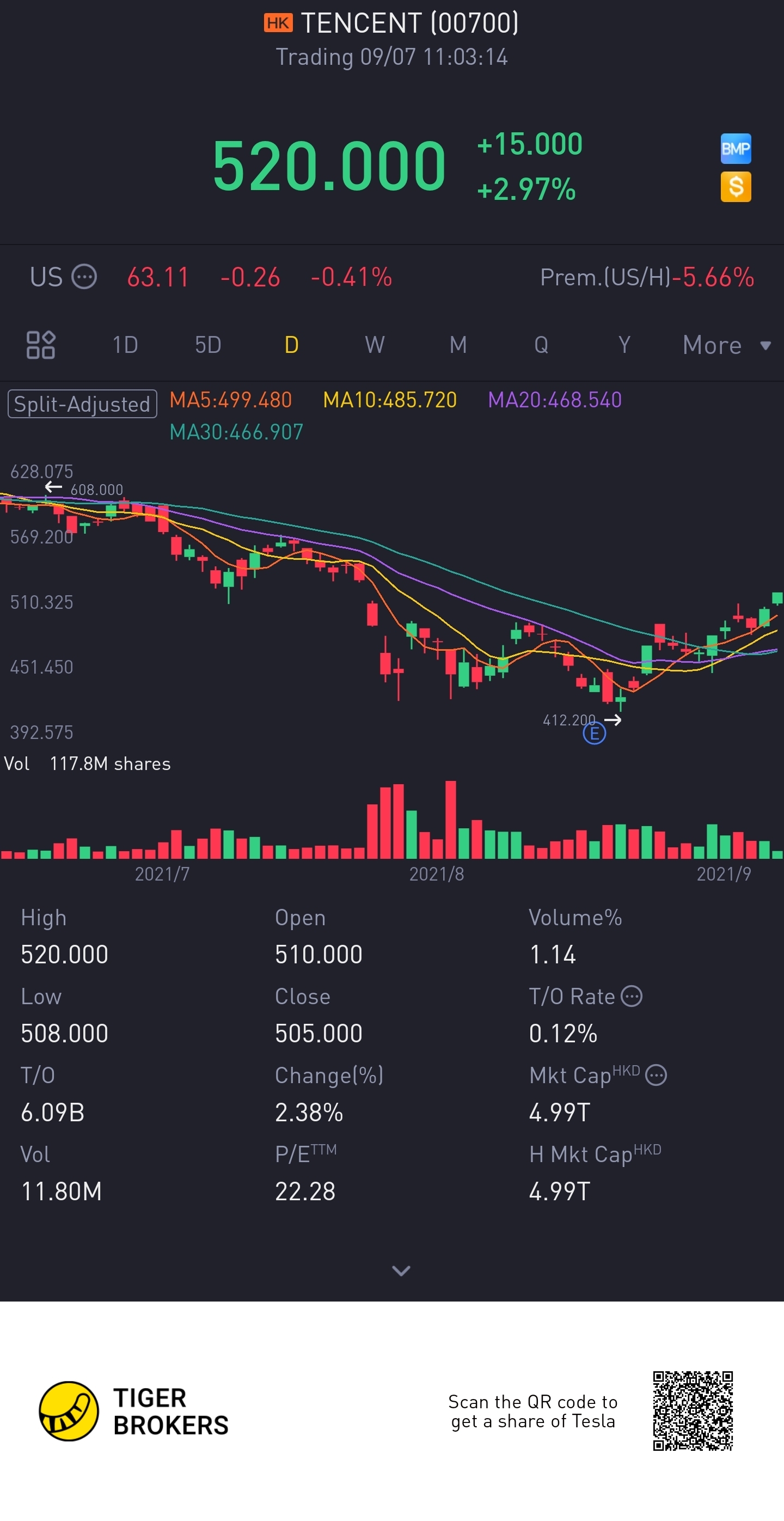This screenshot has width=784, height=1521.
Task: Select the M monthly chart tab
Action: point(458,345)
